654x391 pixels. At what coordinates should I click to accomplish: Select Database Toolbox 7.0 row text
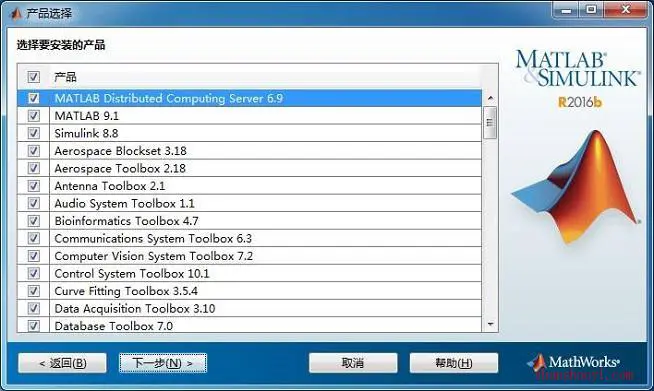(114, 325)
